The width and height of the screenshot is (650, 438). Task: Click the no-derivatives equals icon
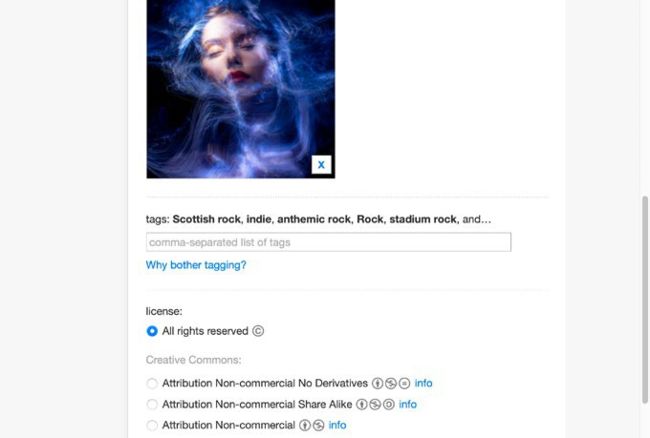click(405, 383)
